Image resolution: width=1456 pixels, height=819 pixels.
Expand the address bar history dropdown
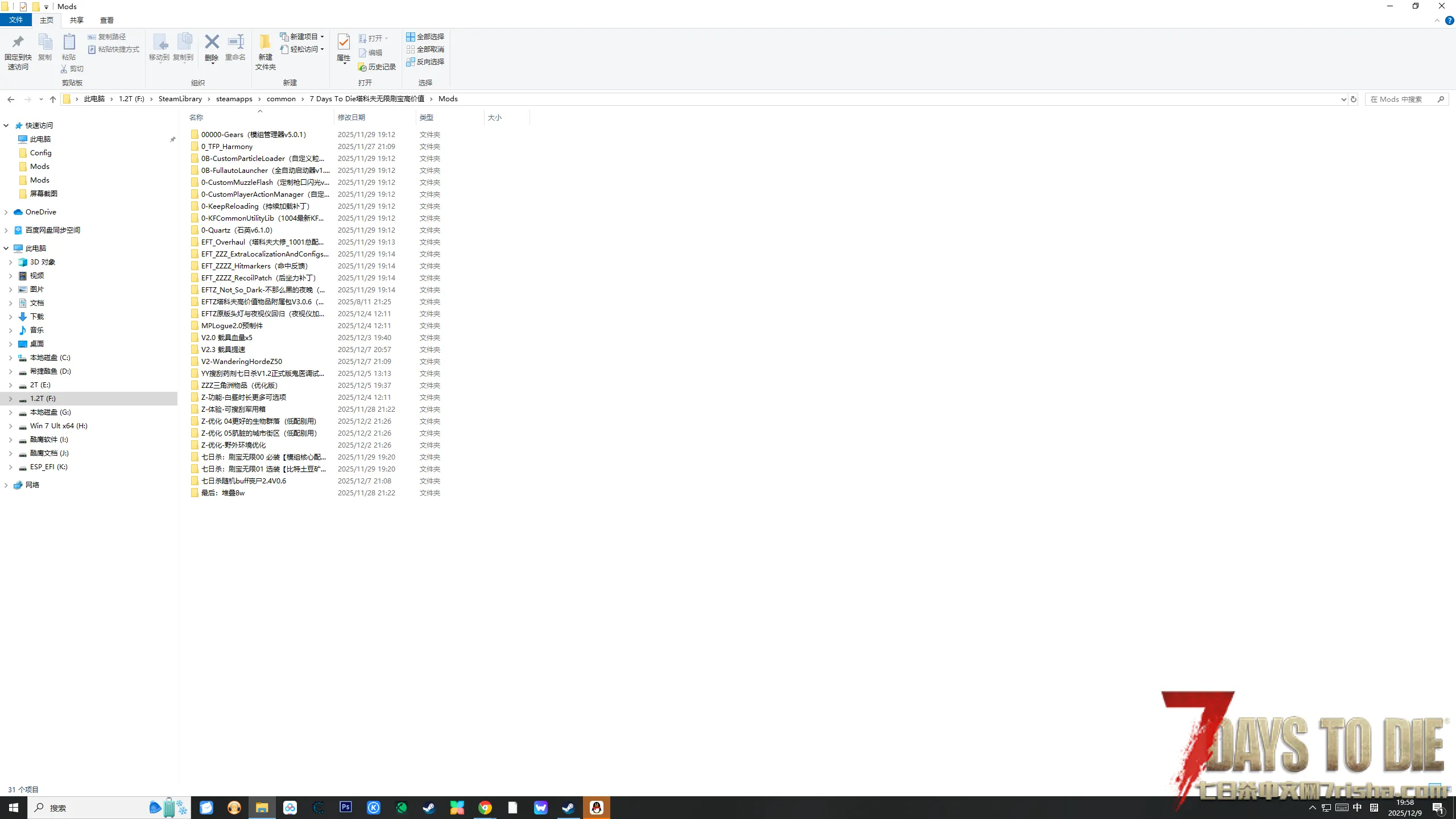click(1343, 99)
